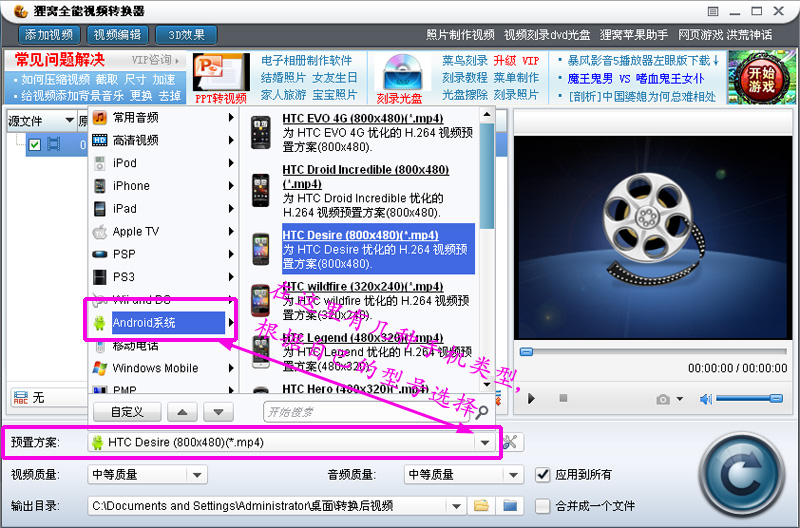Viewport: 800px width, 528px height.
Task: Click the move-down arrow button
Action: click(218, 412)
